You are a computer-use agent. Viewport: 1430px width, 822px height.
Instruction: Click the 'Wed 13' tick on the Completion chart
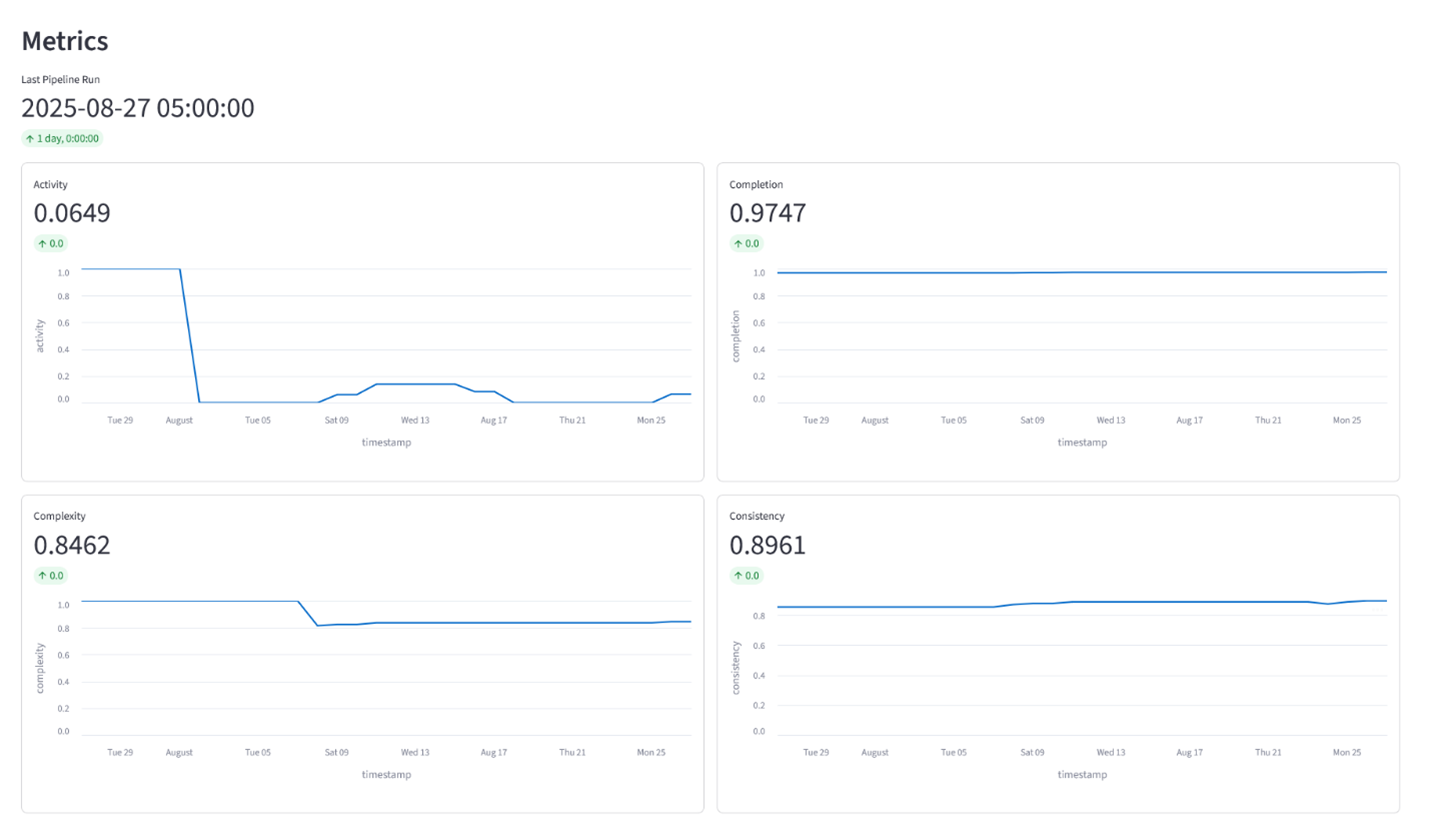[x=1110, y=420]
